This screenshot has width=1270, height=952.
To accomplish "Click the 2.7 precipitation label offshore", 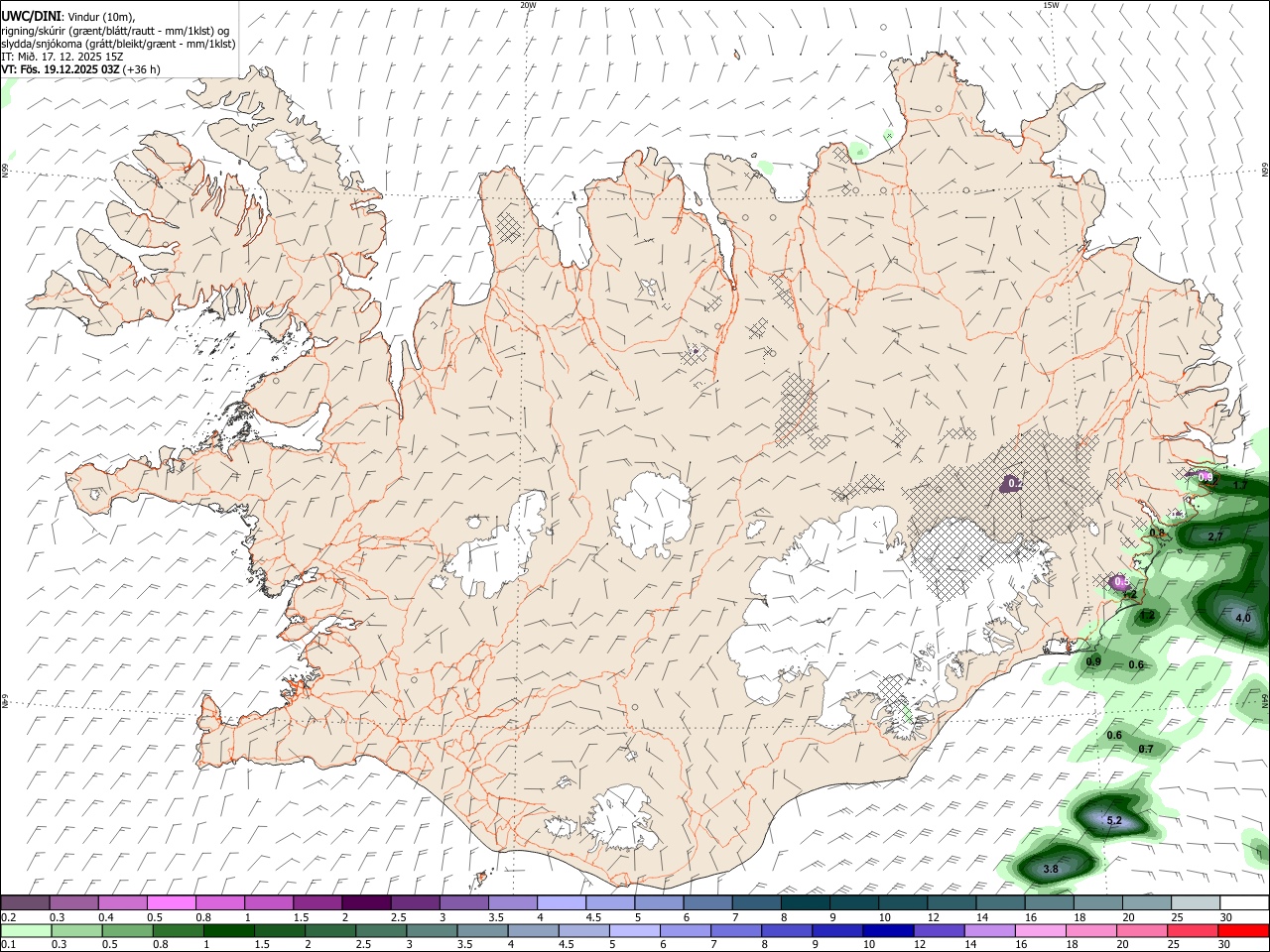I will (1215, 536).
